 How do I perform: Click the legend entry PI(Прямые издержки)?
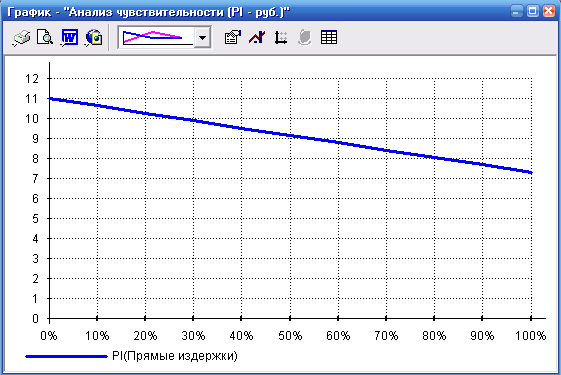[175, 356]
